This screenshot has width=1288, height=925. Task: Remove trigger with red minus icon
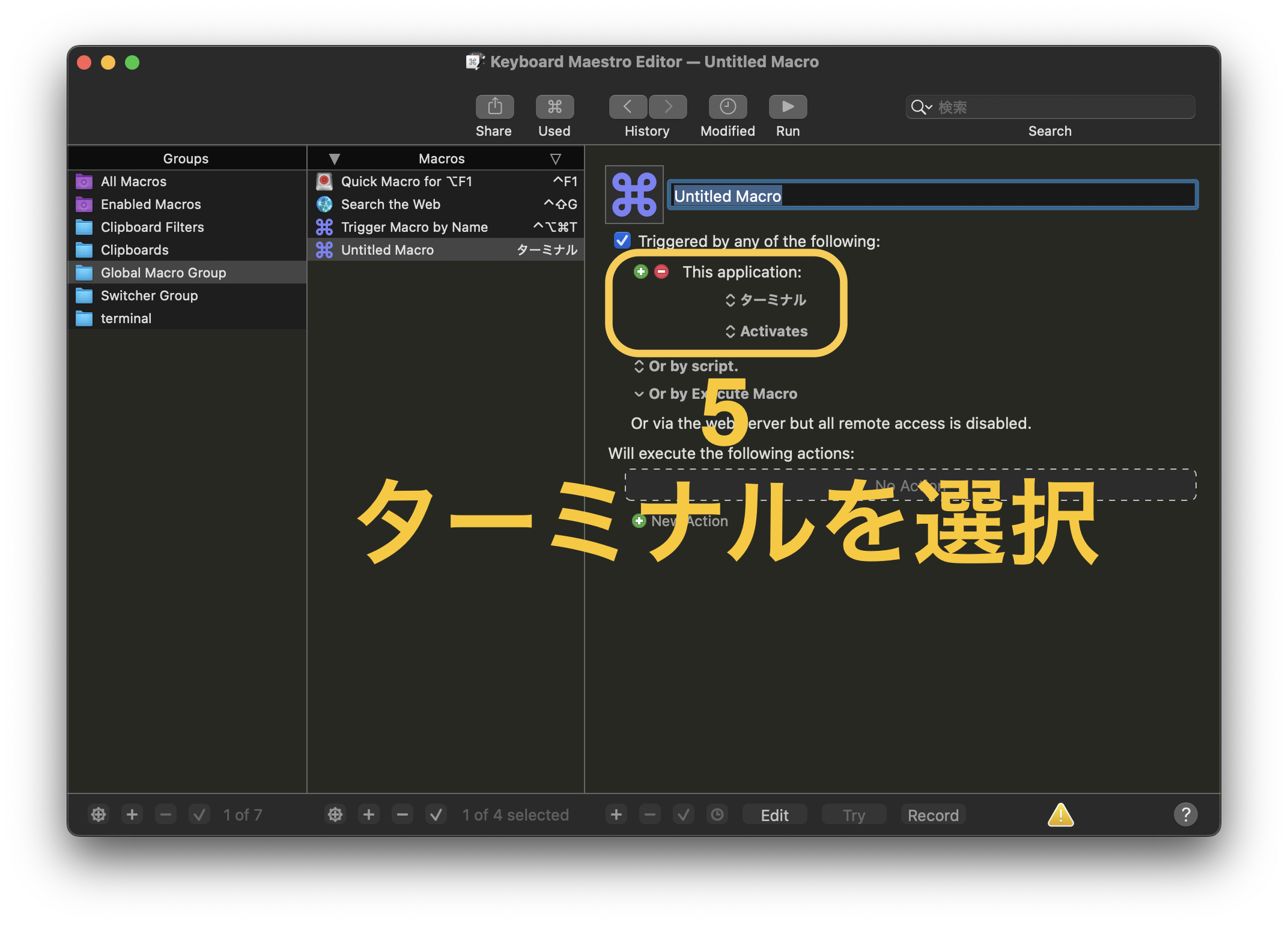(661, 272)
